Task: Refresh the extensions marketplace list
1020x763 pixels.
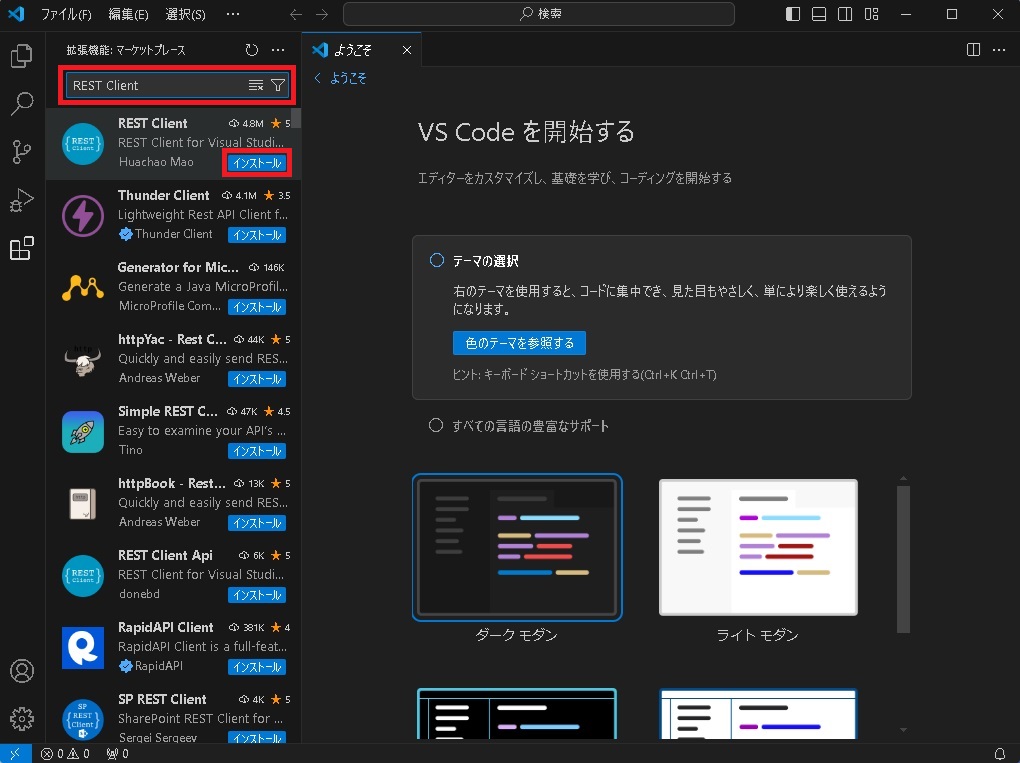Action: coord(252,50)
